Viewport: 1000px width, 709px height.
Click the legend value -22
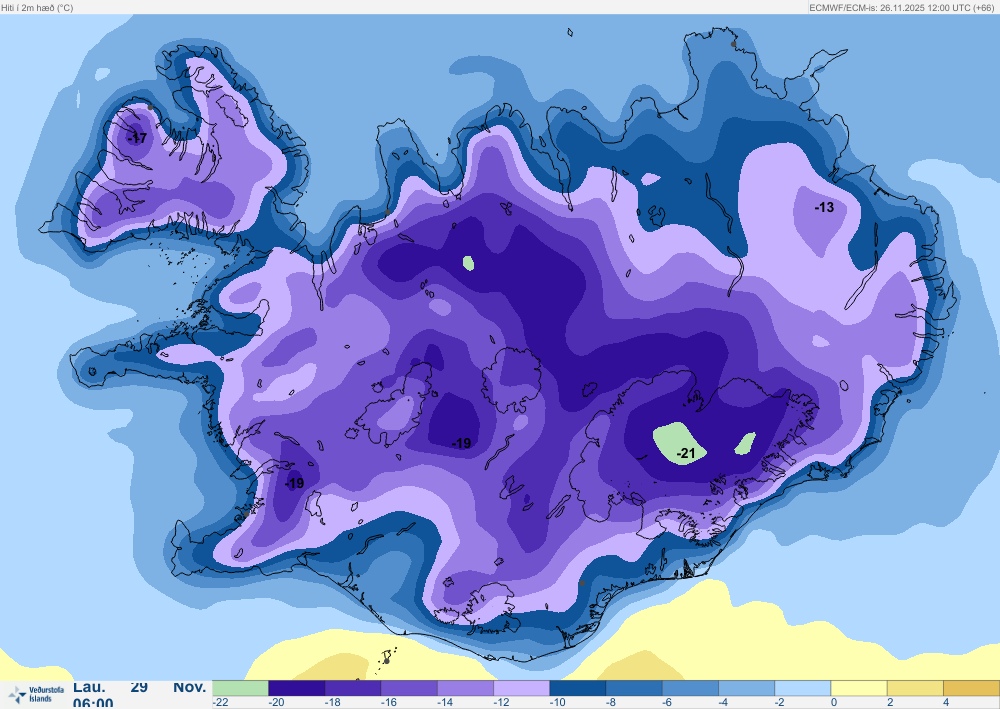221,703
